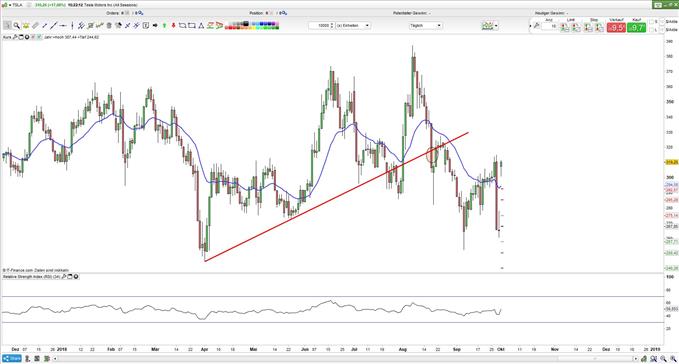Choose the green up-arrow marker tool
This screenshot has width=679, height=364.
[x=165, y=26]
